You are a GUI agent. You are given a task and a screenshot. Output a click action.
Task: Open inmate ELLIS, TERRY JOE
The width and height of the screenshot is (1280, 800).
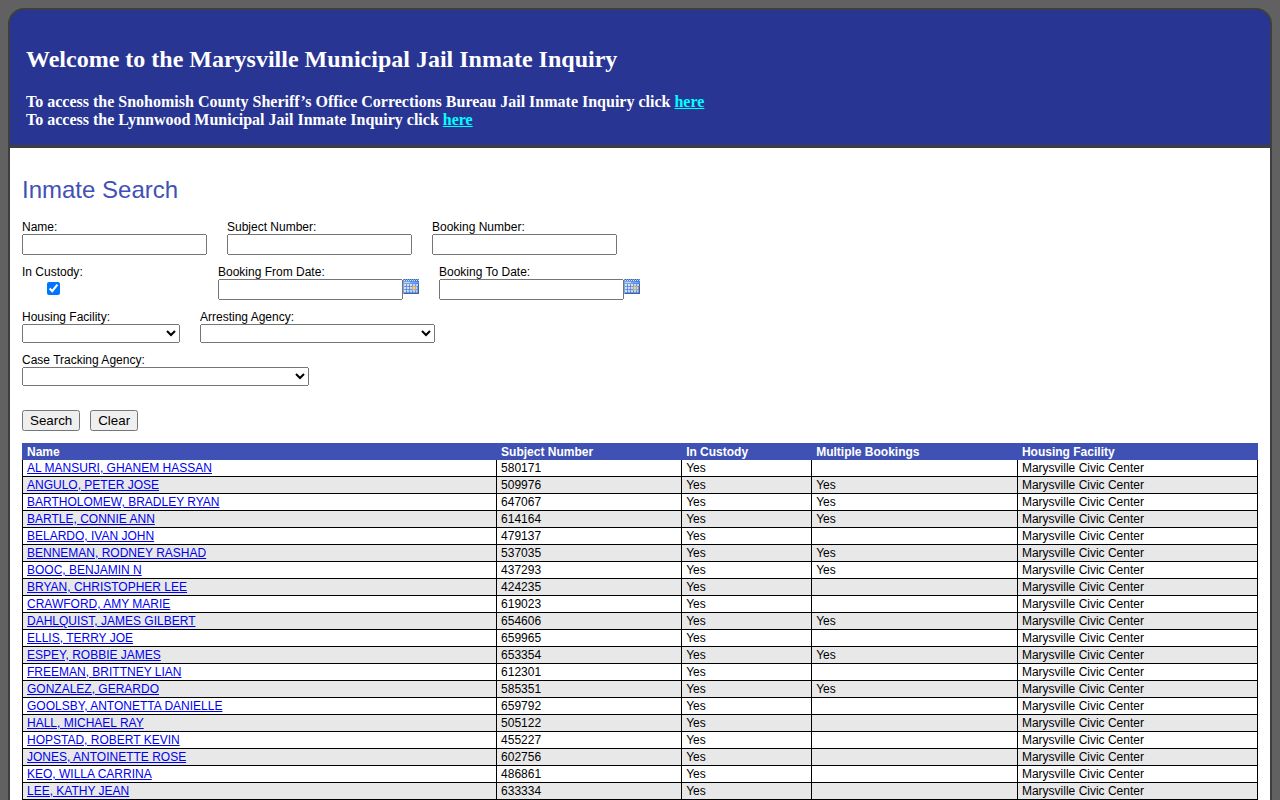[x=80, y=638]
